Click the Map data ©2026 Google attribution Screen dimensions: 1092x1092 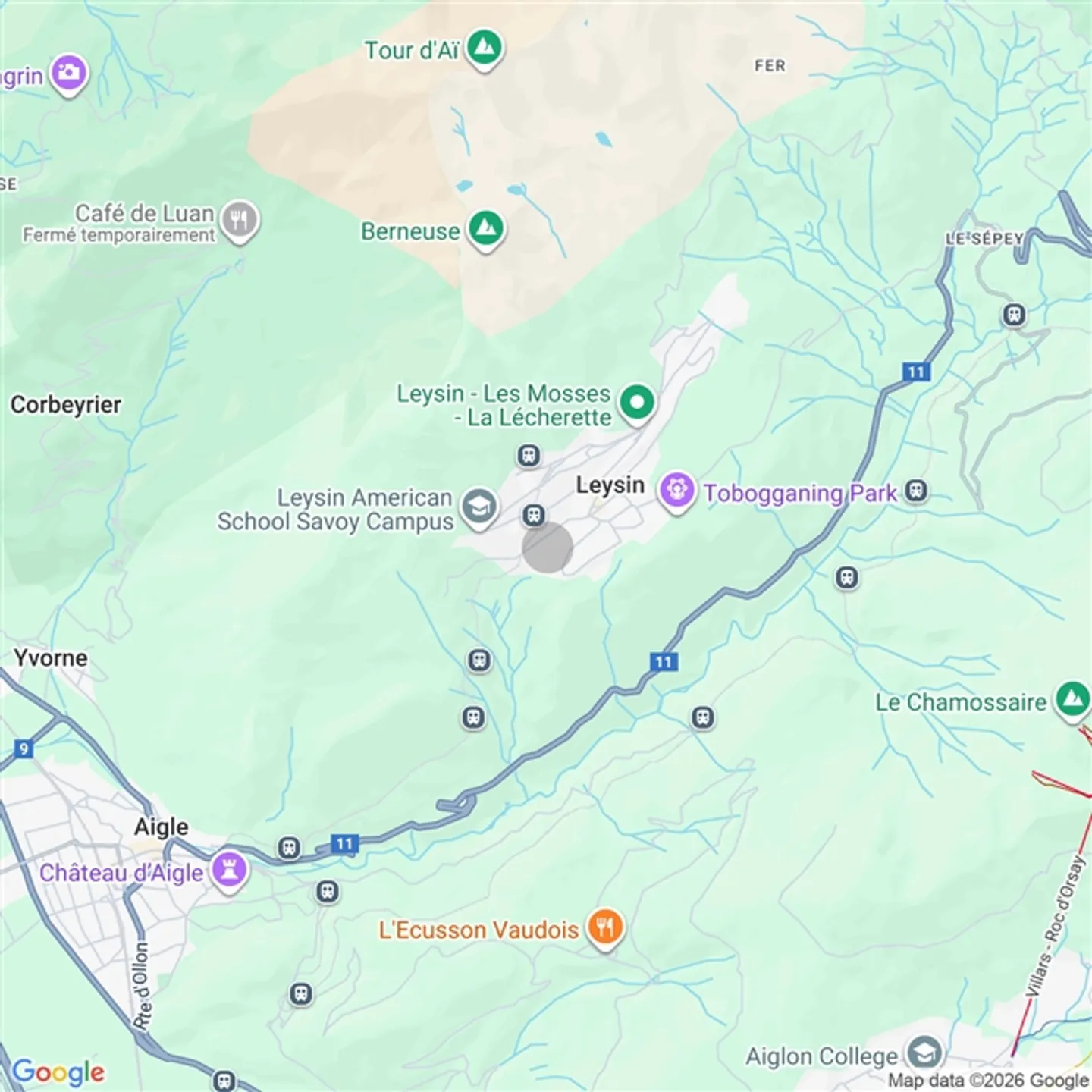[x=988, y=1080]
